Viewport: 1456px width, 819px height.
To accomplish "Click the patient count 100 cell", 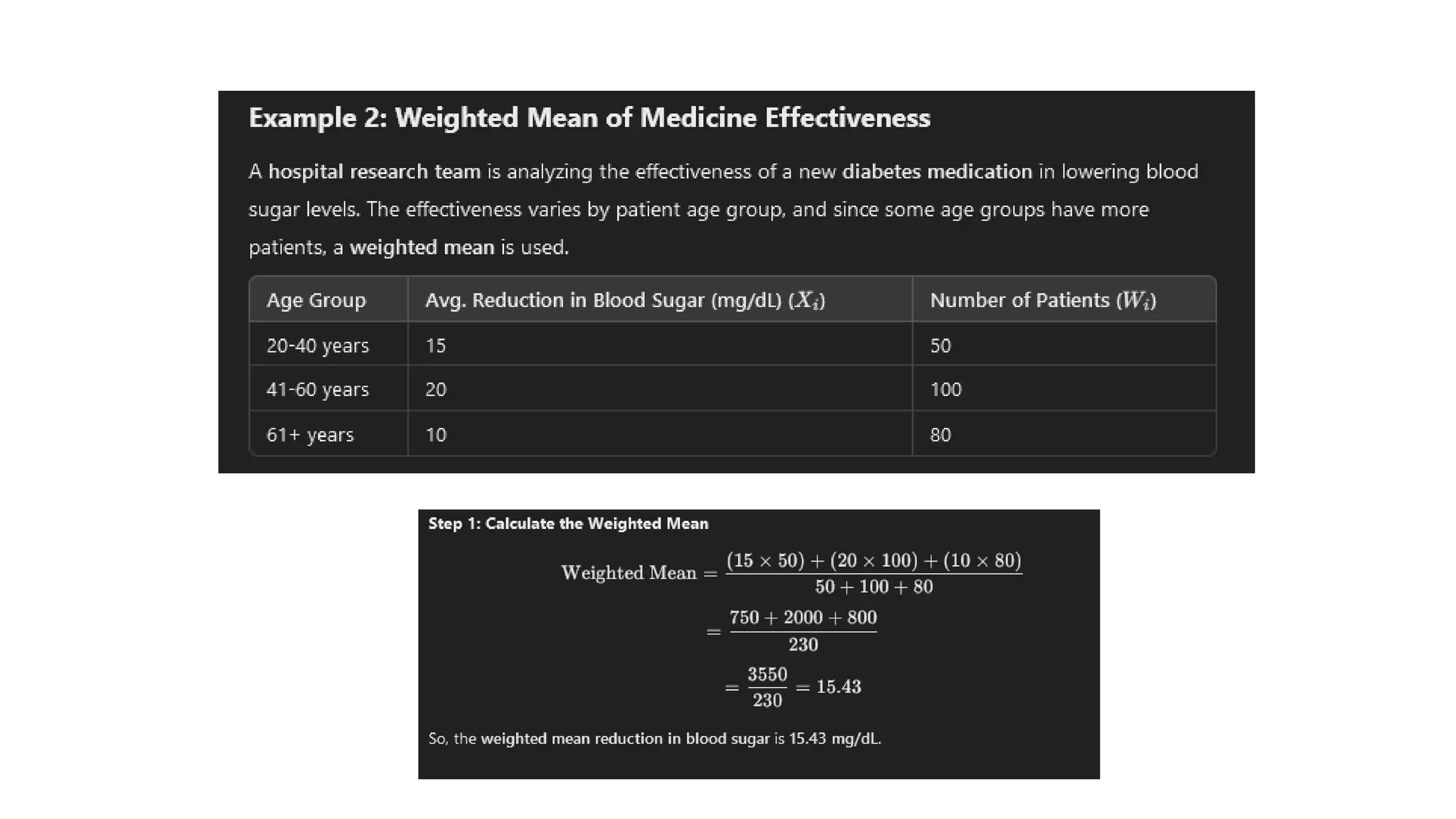I will pyautogui.click(x=945, y=390).
